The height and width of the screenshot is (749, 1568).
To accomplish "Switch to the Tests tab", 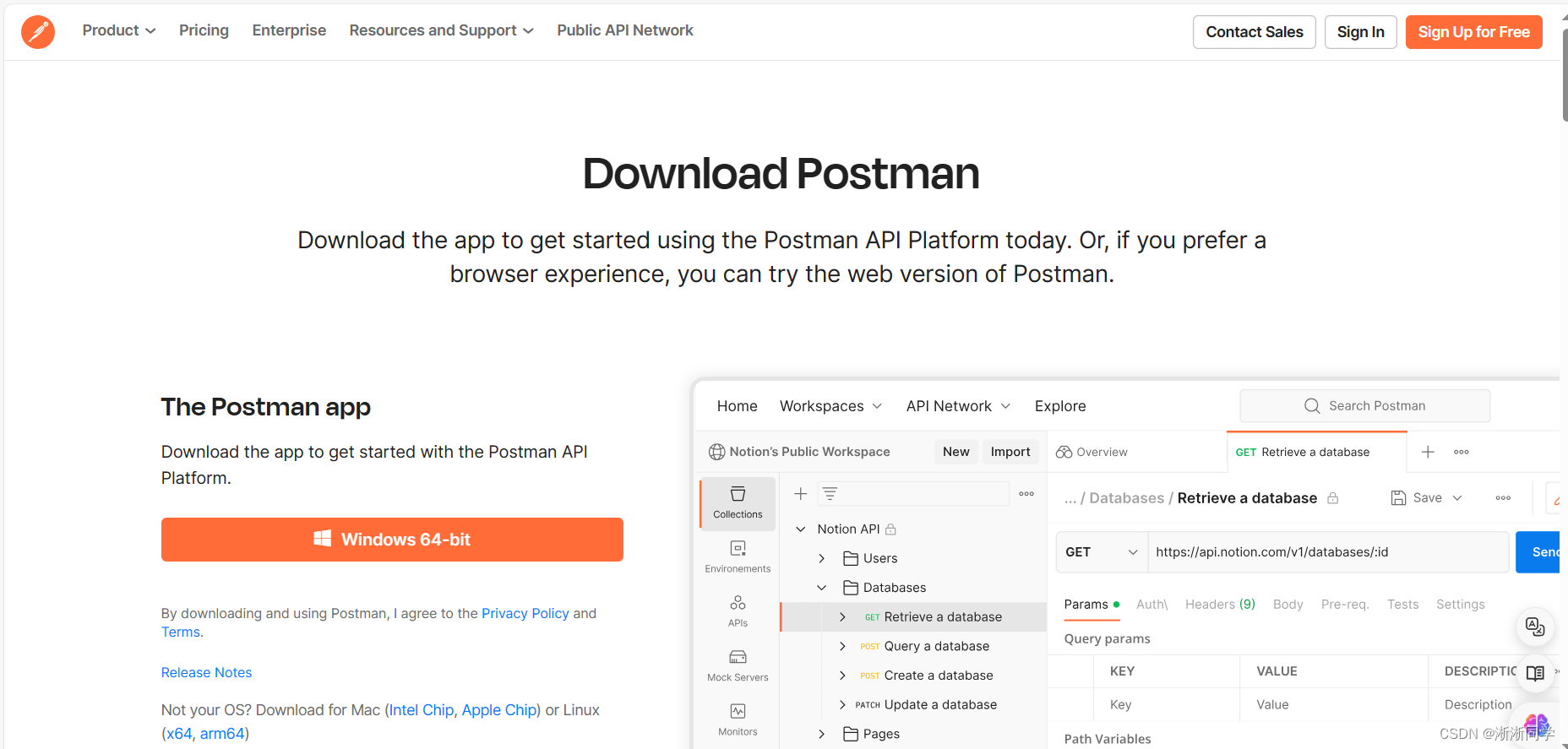I will pyautogui.click(x=1402, y=605).
